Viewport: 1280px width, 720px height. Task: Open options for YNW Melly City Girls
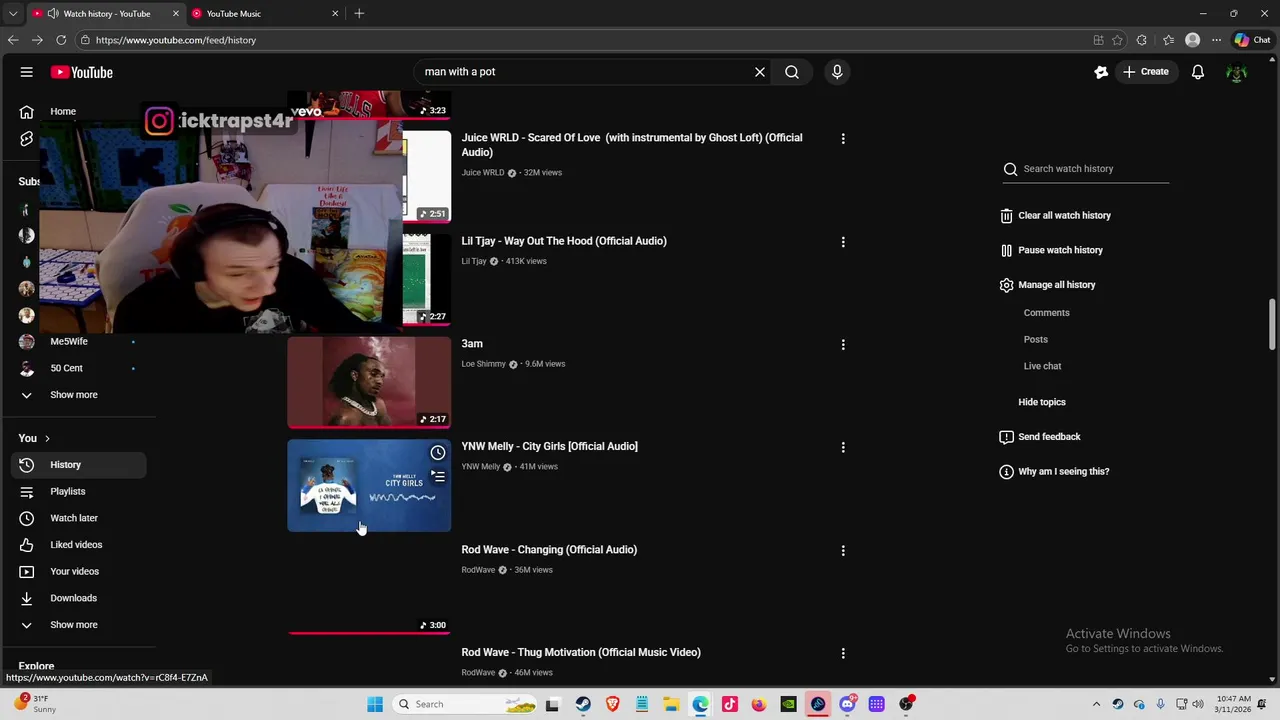tap(843, 448)
